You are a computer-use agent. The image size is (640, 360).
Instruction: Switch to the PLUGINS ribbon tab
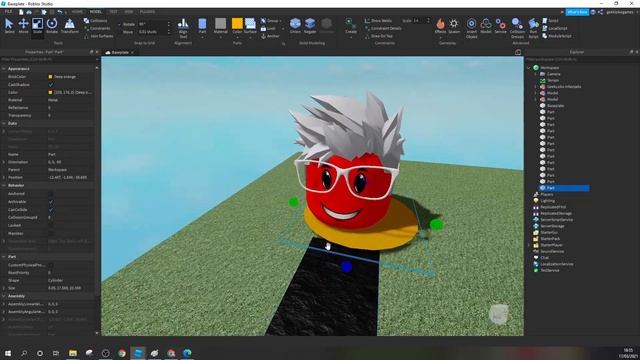tap(147, 12)
